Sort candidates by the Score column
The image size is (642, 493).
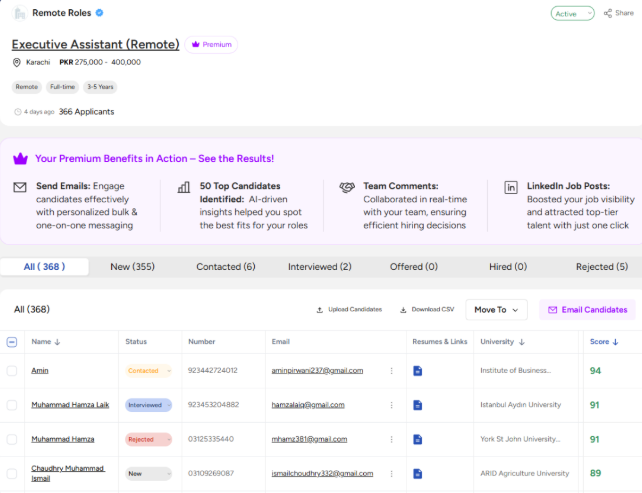[x=603, y=342]
